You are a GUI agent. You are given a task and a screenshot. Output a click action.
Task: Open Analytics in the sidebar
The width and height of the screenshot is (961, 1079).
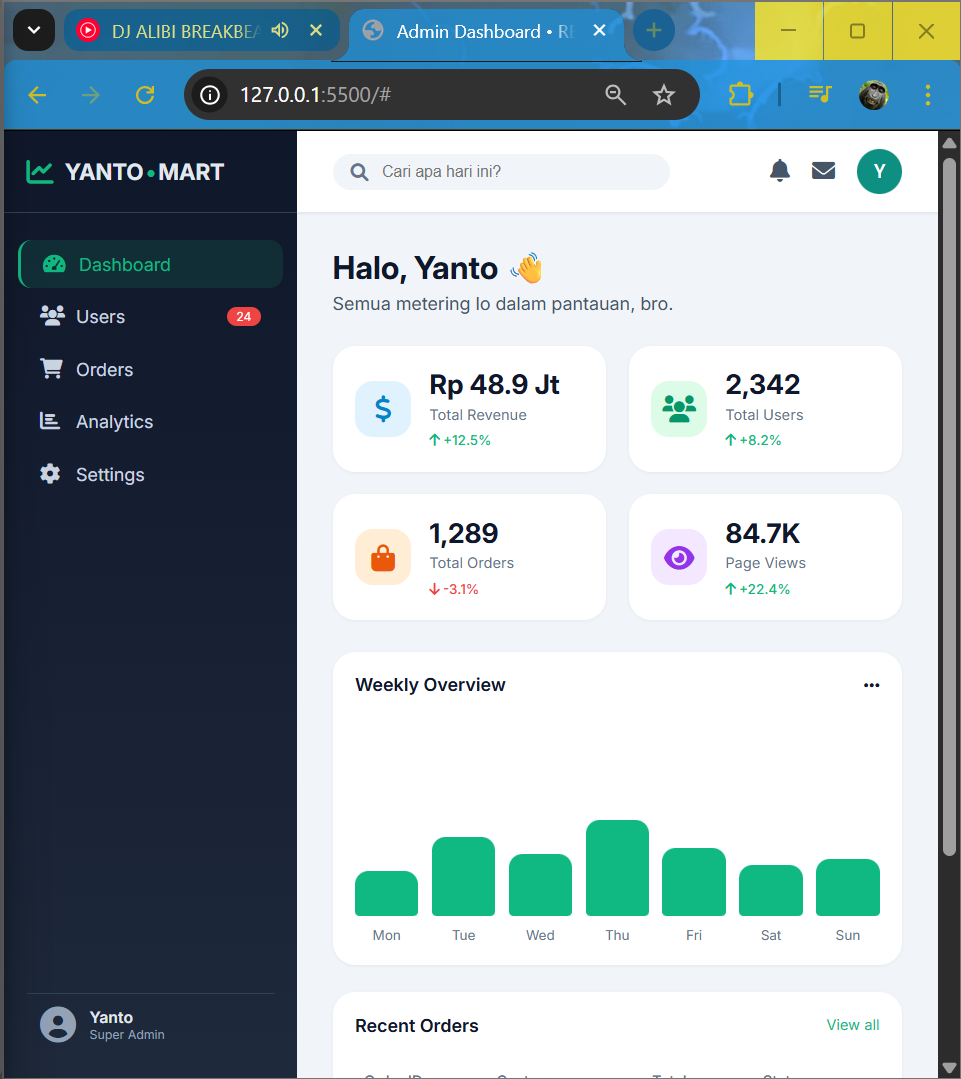click(151, 422)
